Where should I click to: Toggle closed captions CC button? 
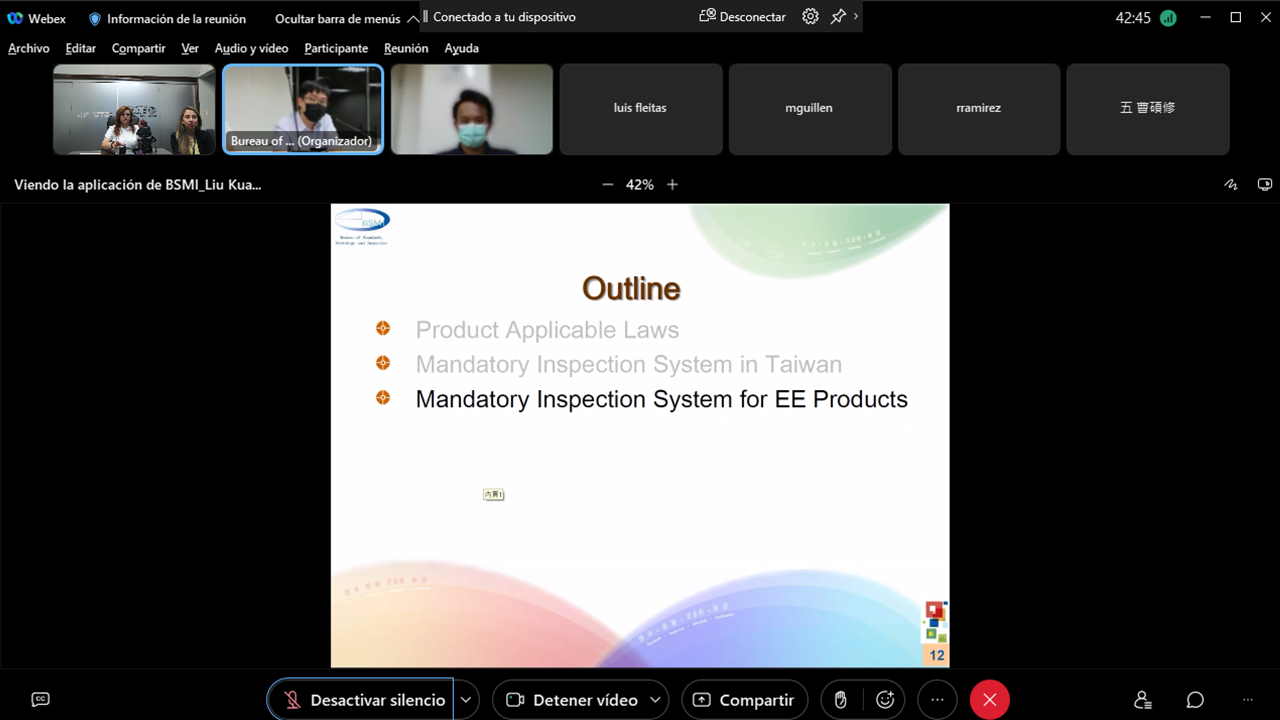[x=40, y=700]
